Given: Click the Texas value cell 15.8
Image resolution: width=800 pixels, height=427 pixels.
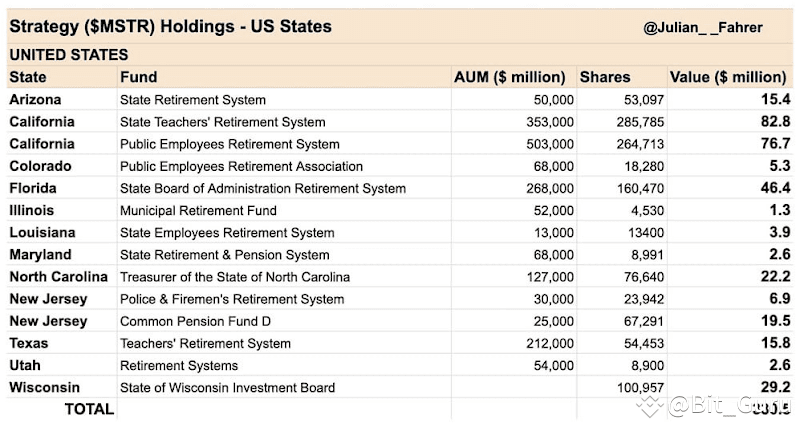Looking at the screenshot, I should 773,343.
